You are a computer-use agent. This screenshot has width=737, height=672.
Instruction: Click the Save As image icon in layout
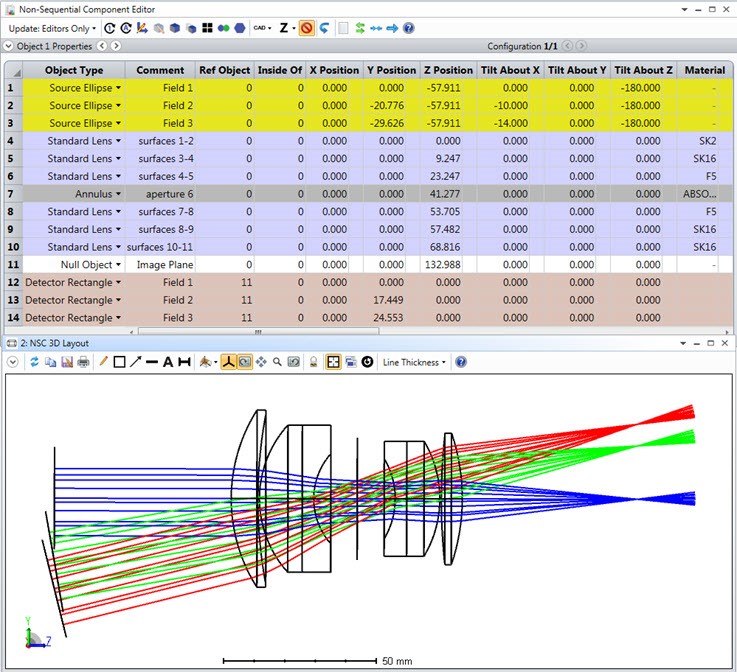[x=67, y=362]
